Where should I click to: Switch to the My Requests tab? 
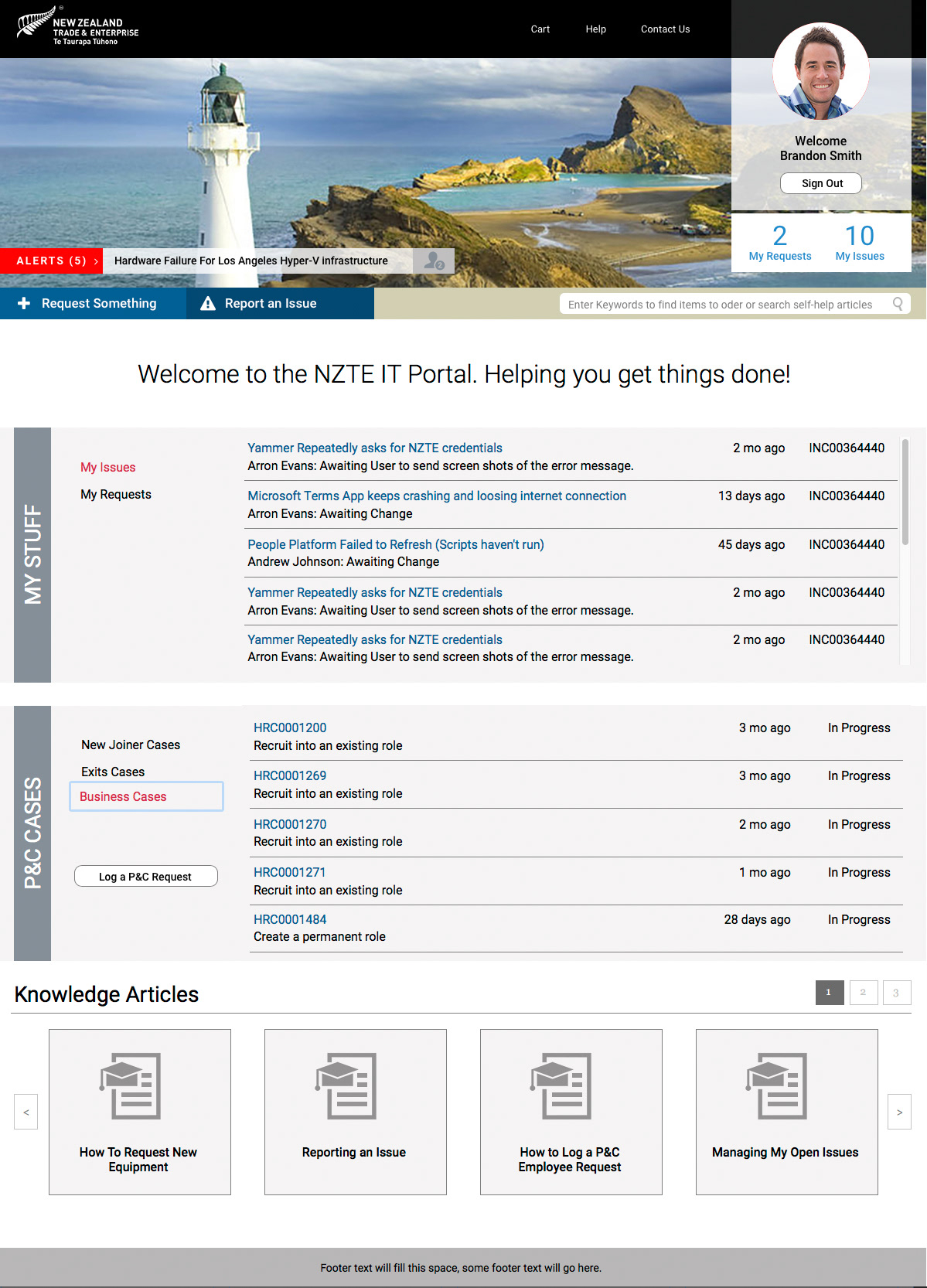pyautogui.click(x=116, y=495)
